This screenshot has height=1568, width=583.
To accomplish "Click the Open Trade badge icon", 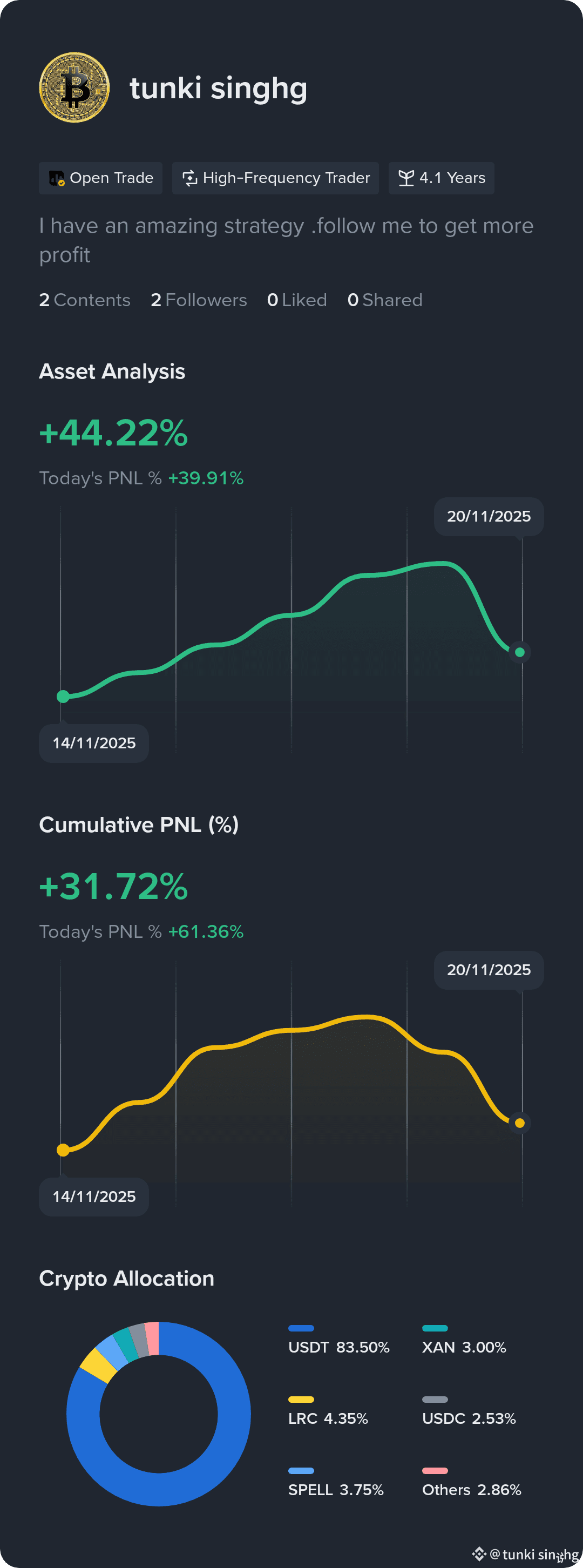I will tap(57, 178).
